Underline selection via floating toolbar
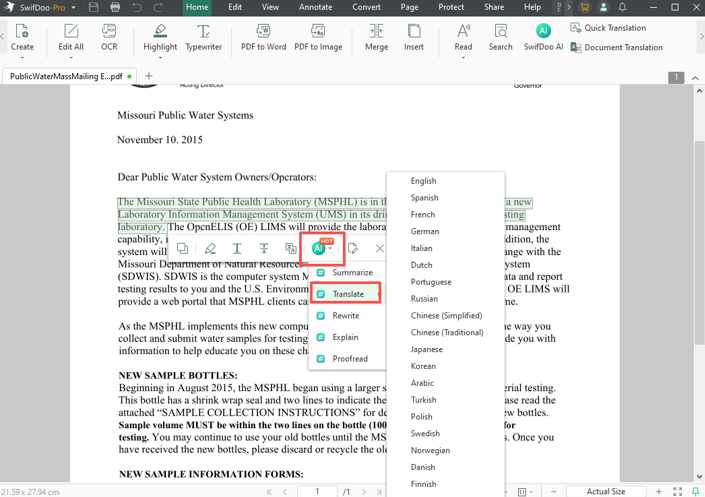 (x=237, y=248)
